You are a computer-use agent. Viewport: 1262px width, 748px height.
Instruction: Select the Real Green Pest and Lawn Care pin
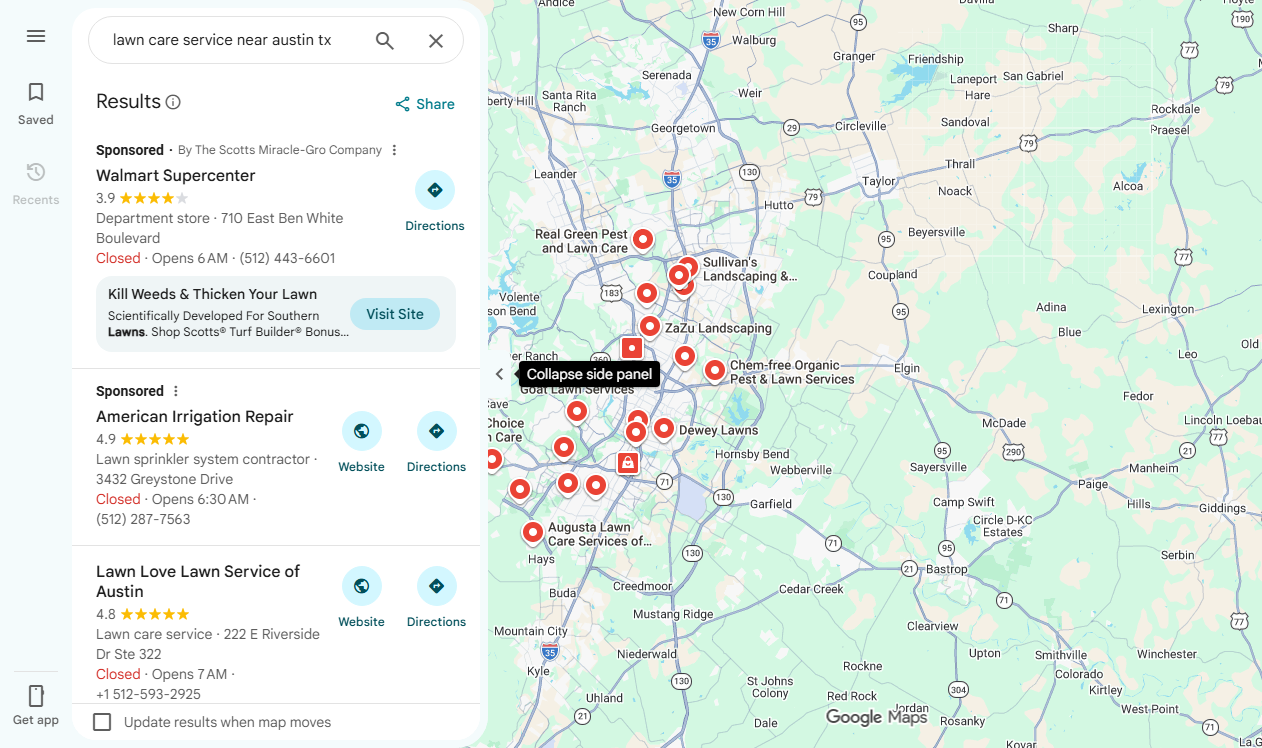pyautogui.click(x=643, y=238)
